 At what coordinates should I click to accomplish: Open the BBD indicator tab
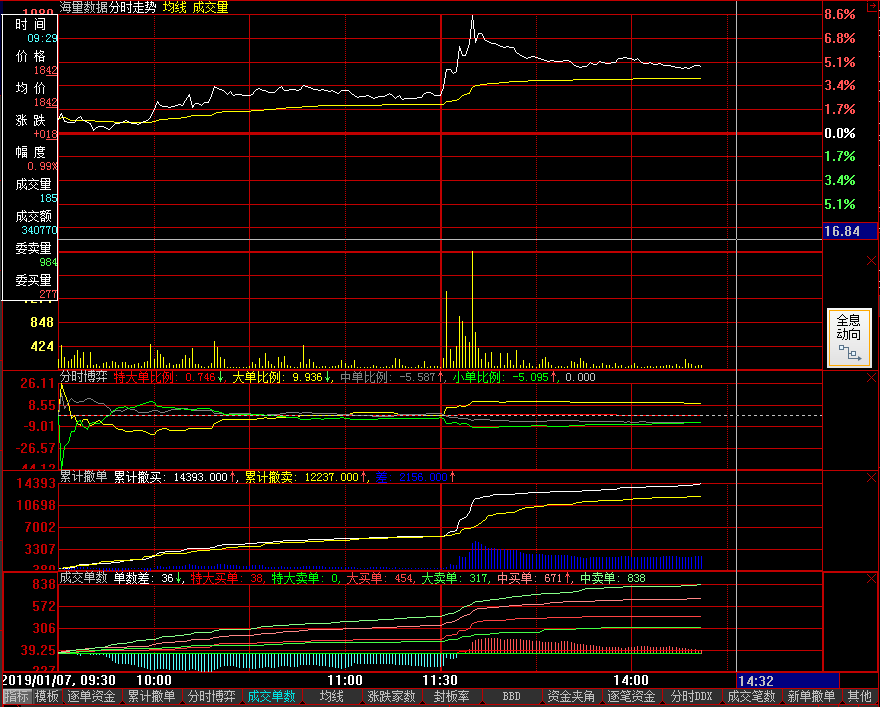[x=512, y=697]
